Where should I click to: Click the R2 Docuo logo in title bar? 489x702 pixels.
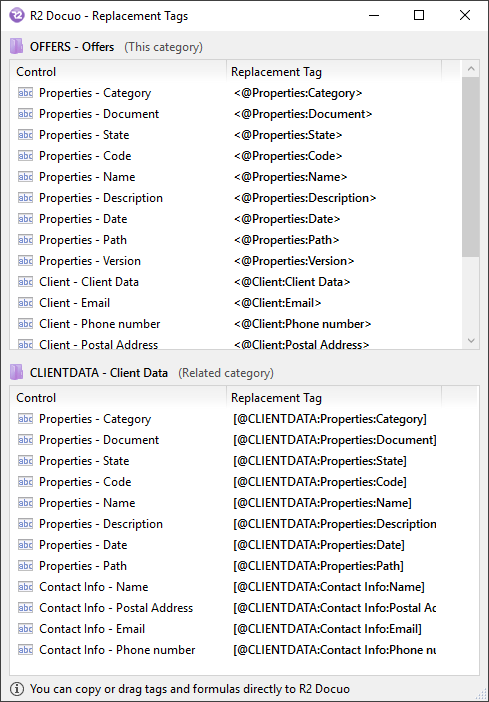(x=17, y=16)
